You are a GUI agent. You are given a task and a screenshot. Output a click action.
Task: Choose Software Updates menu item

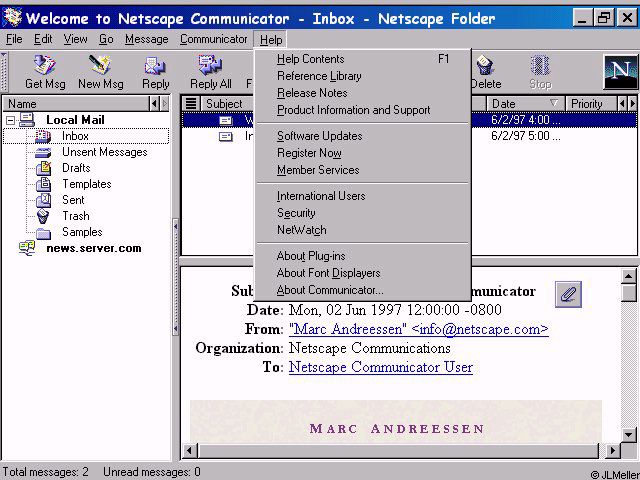pyautogui.click(x=363, y=136)
